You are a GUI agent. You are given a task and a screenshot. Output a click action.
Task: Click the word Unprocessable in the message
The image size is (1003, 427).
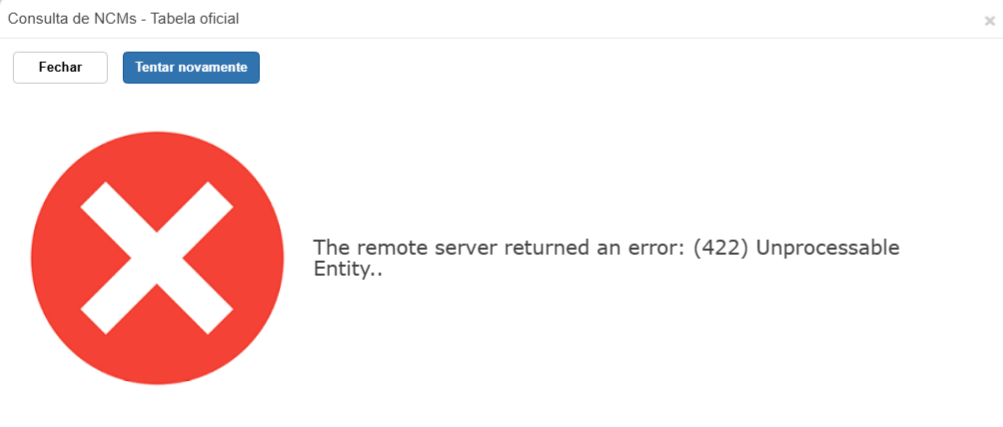829,248
